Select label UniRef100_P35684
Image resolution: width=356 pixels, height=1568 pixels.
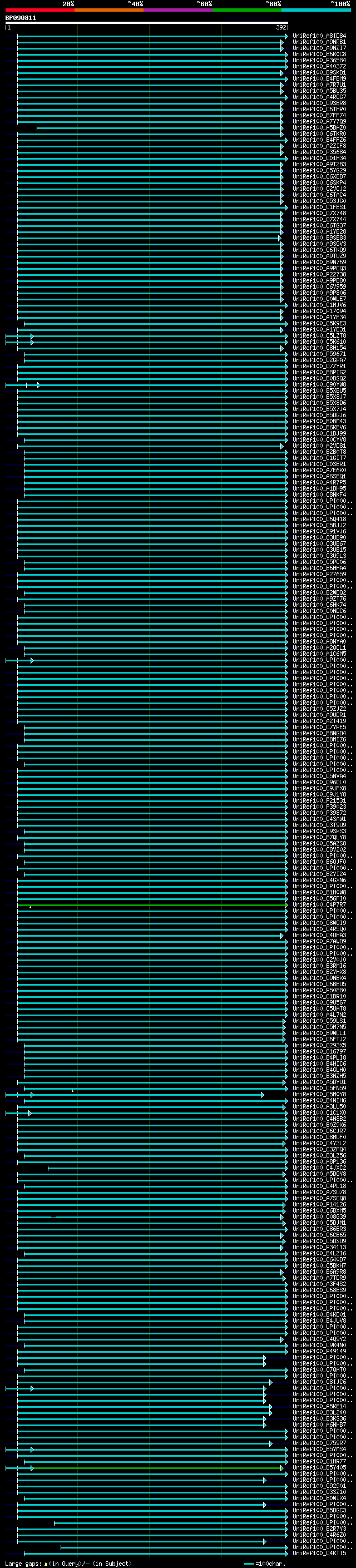point(319,153)
